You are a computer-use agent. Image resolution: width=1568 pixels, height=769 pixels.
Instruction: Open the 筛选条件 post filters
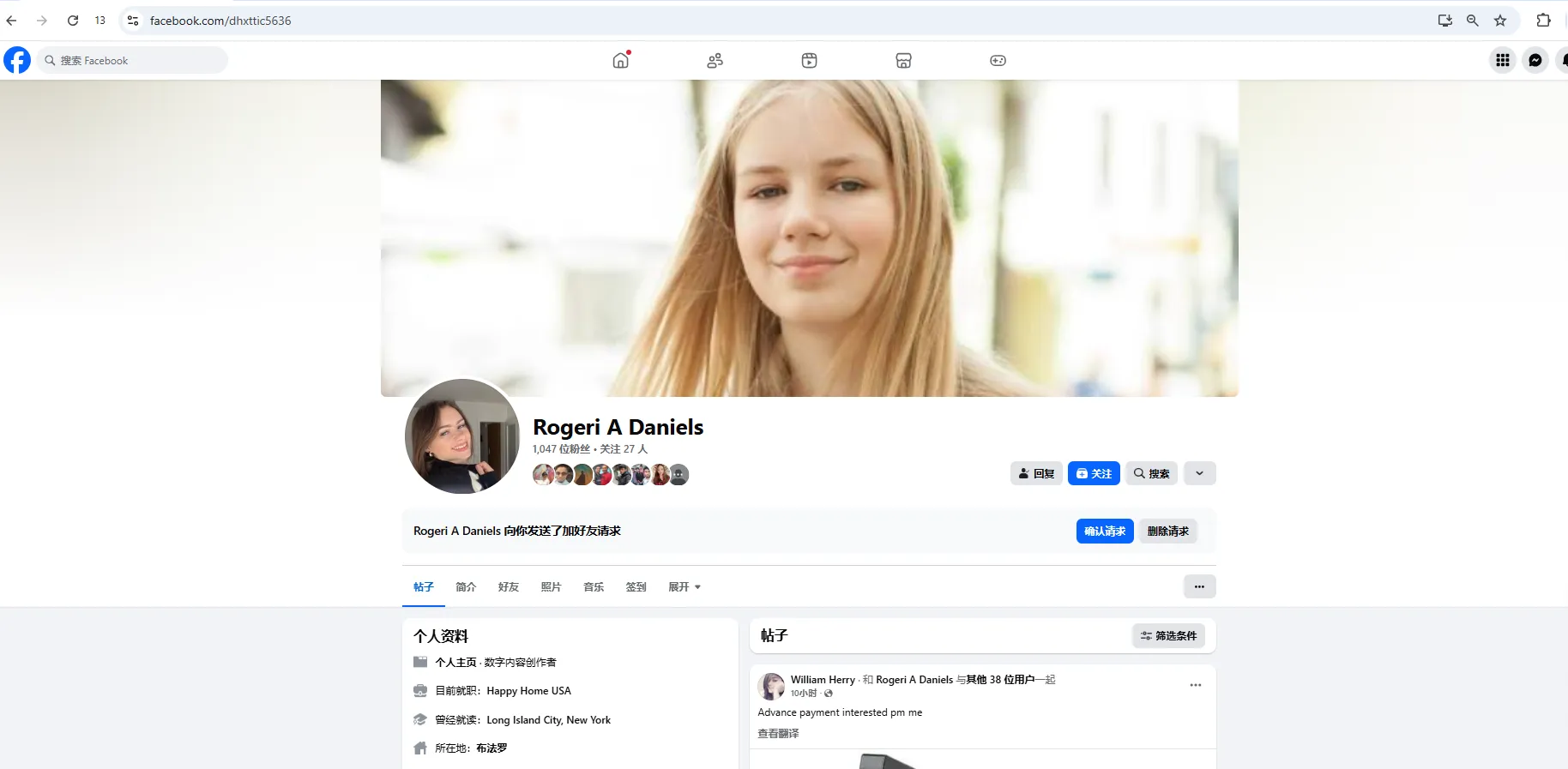pyautogui.click(x=1168, y=636)
